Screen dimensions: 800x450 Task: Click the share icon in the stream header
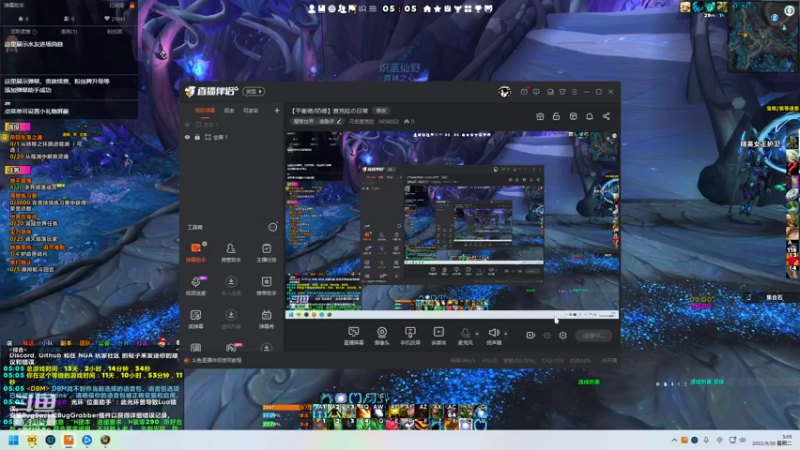point(606,116)
